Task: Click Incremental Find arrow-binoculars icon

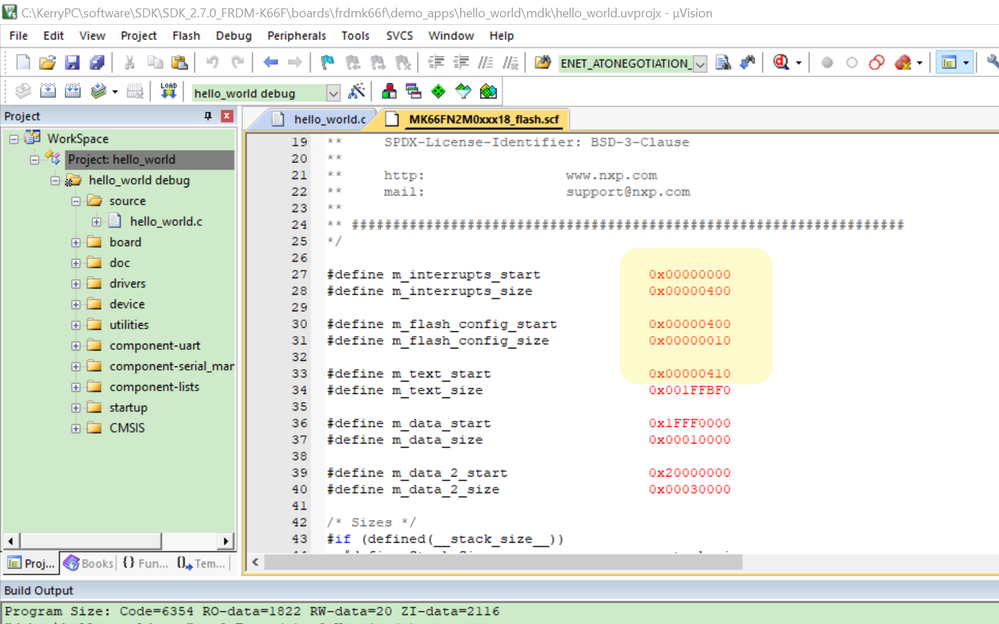Action: (748, 62)
